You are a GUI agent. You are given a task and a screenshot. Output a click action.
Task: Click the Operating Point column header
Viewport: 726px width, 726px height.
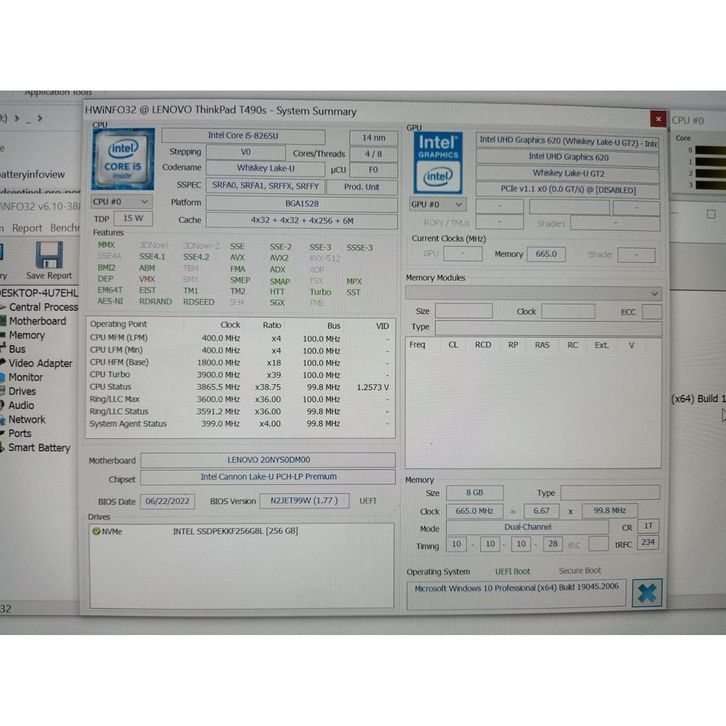(119, 324)
